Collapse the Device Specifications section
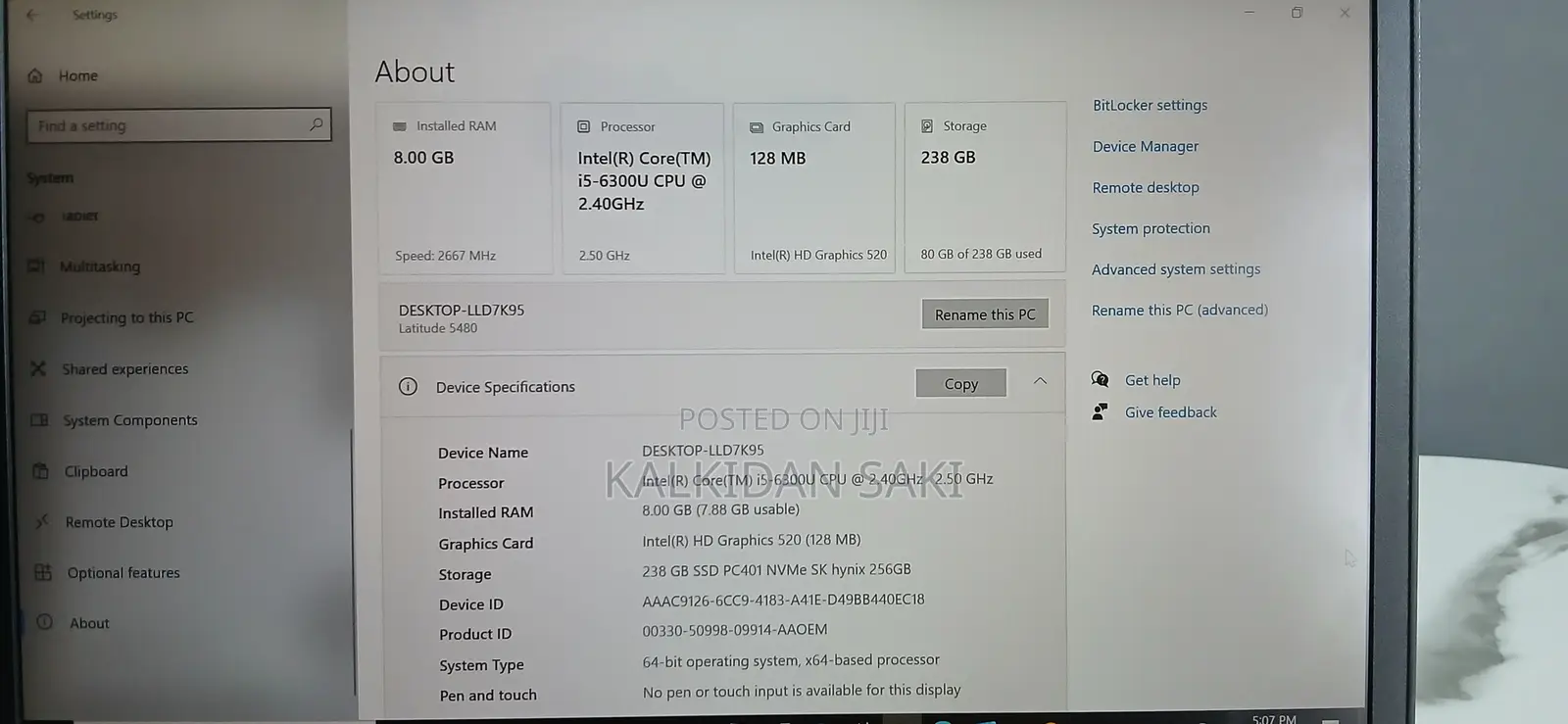The image size is (1568, 724). coord(1040,381)
